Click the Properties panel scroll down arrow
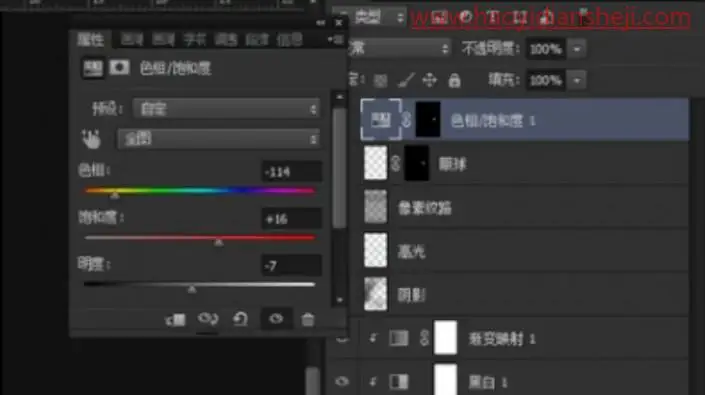This screenshot has width=705, height=395. pyautogui.click(x=340, y=300)
